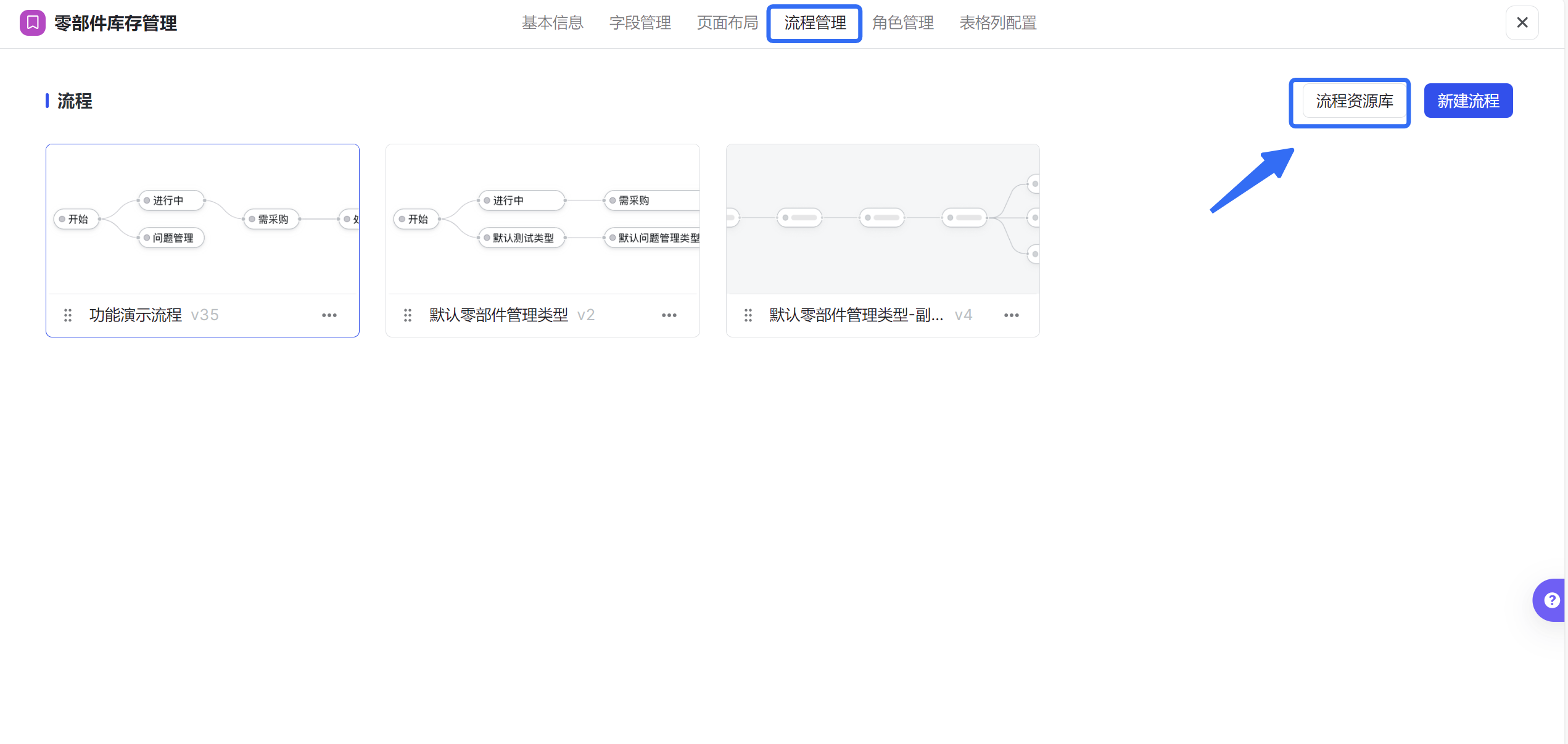
Task: Click the purple bookmark app icon
Action: click(32, 23)
